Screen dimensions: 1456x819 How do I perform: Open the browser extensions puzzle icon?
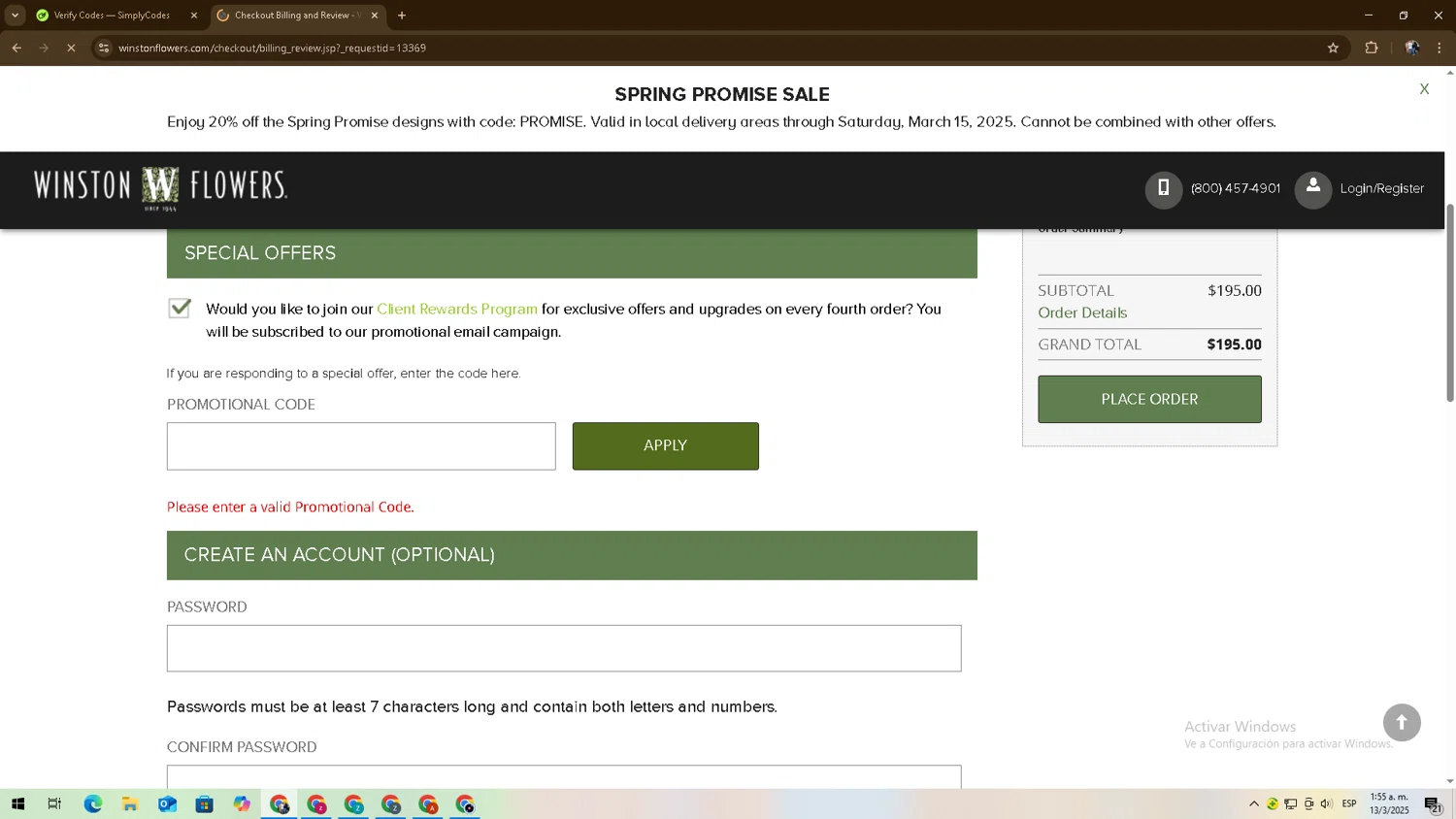(1372, 48)
